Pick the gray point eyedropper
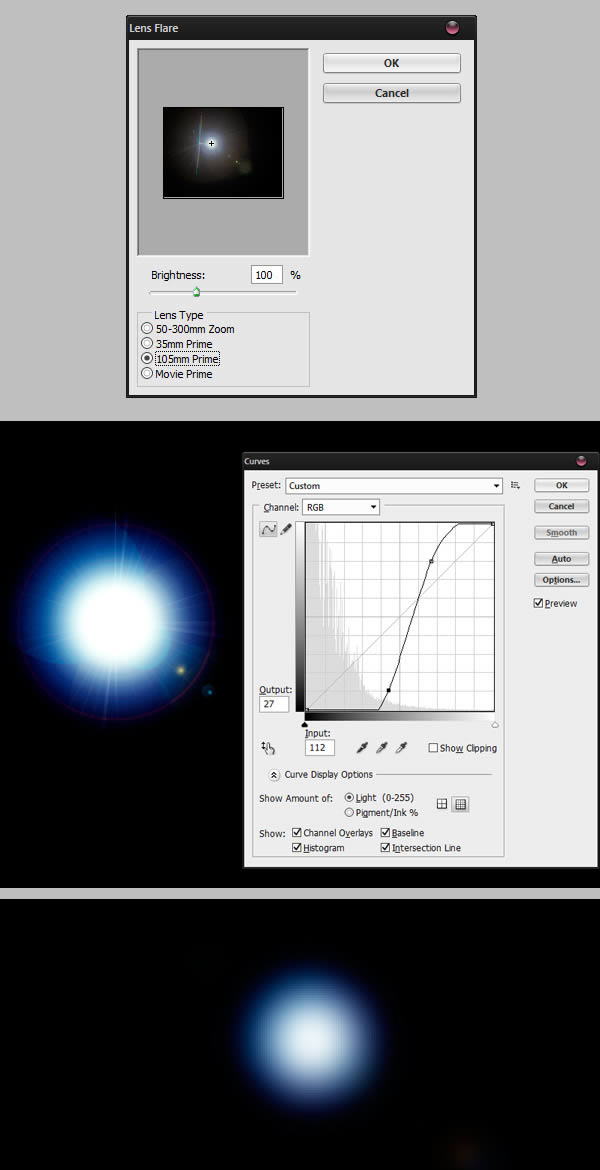 click(381, 748)
